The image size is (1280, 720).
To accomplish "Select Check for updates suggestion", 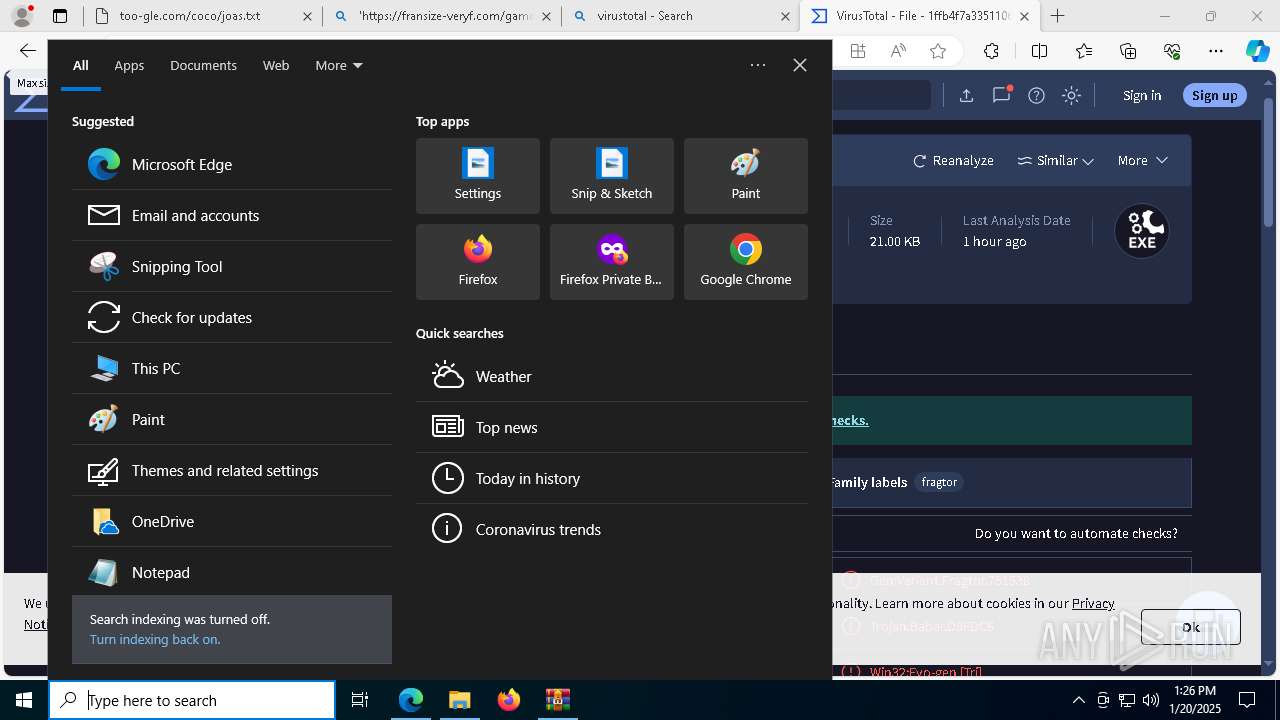I will (232, 317).
